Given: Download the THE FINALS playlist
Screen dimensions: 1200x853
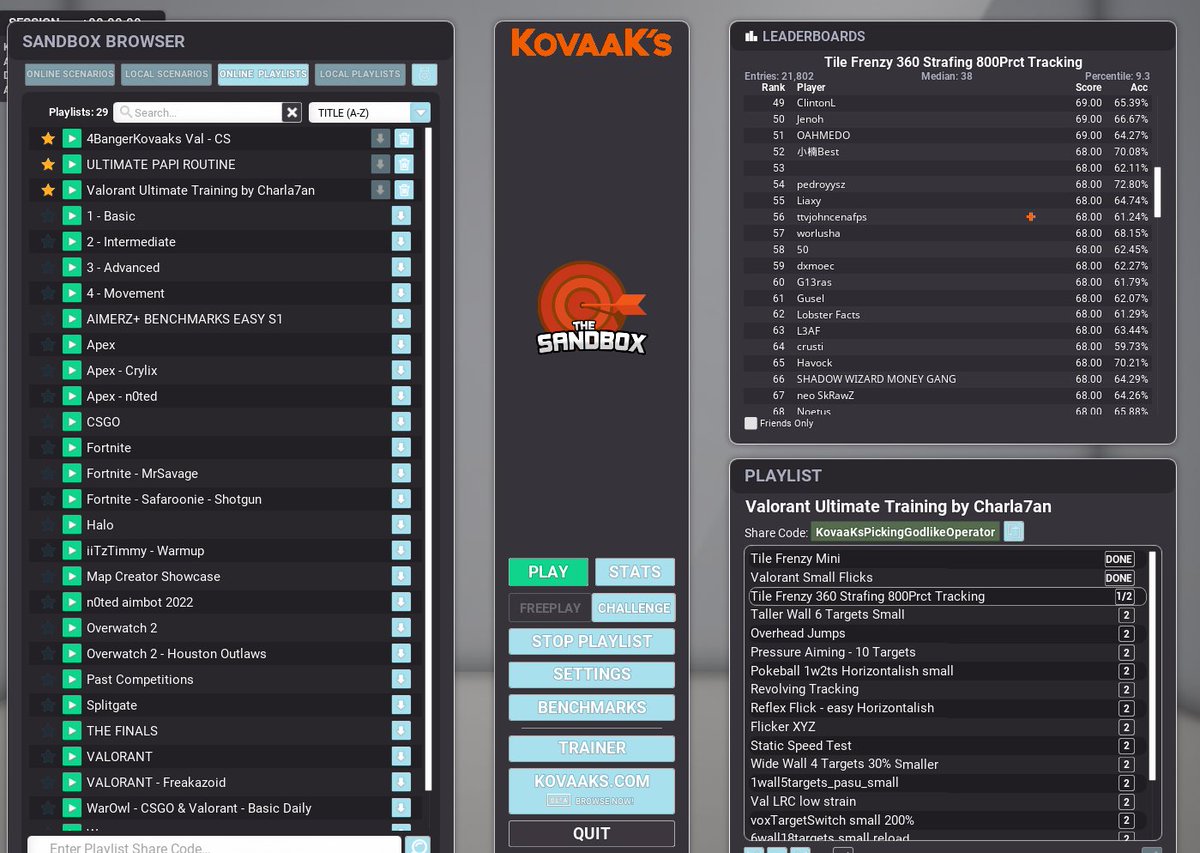Looking at the screenshot, I should coord(401,731).
